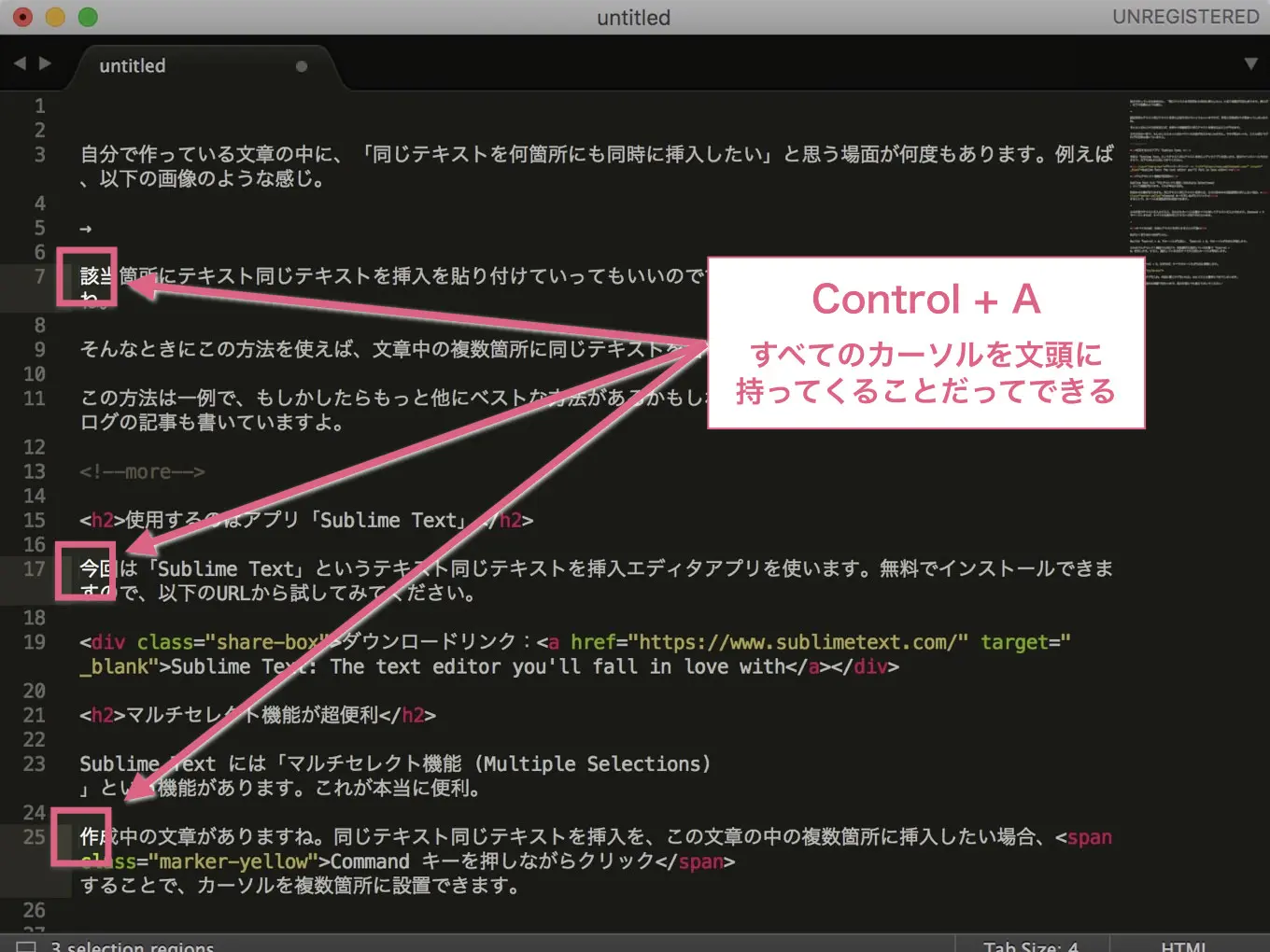Click line number 26 in gutter

(35, 910)
